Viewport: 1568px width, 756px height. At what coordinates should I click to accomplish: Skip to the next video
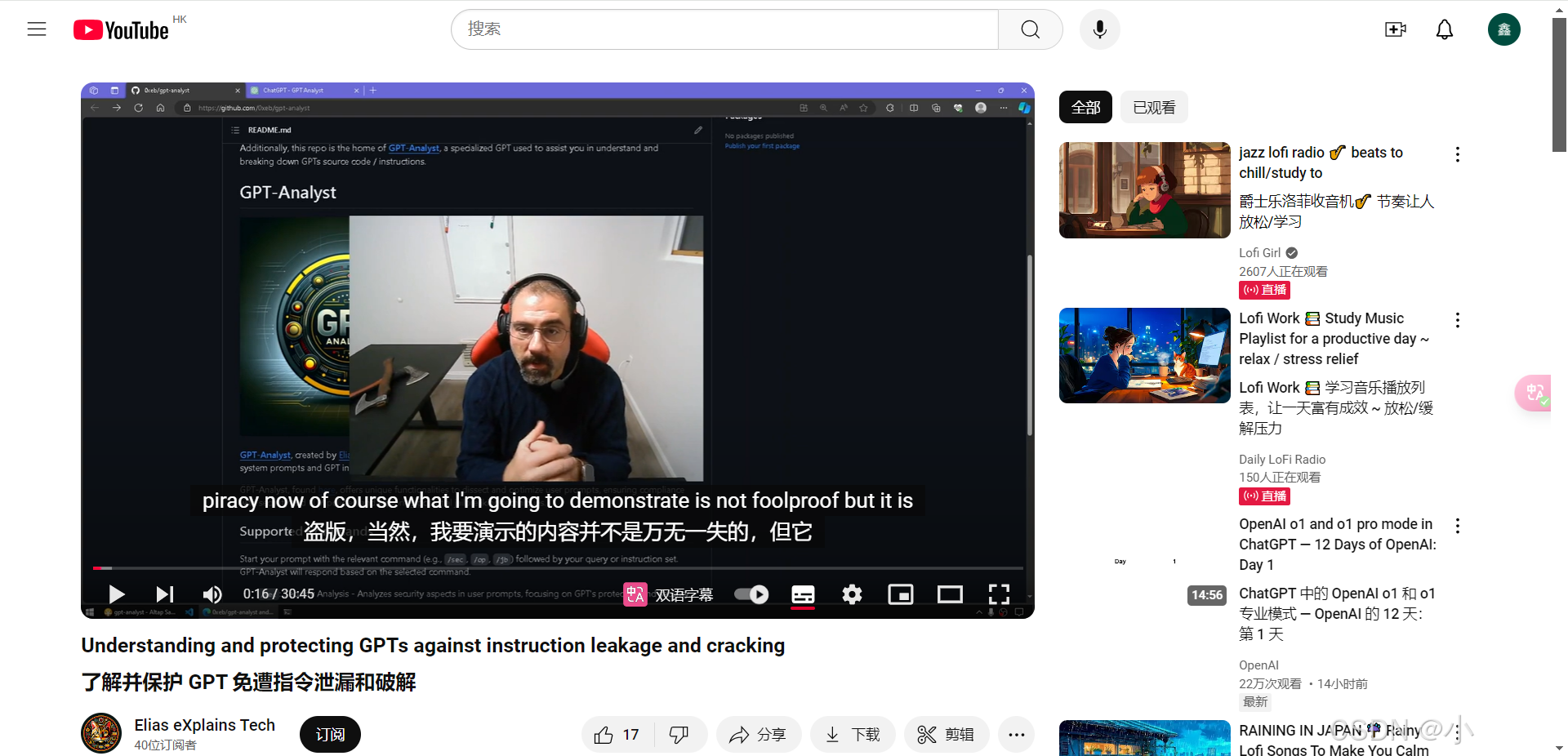164,594
